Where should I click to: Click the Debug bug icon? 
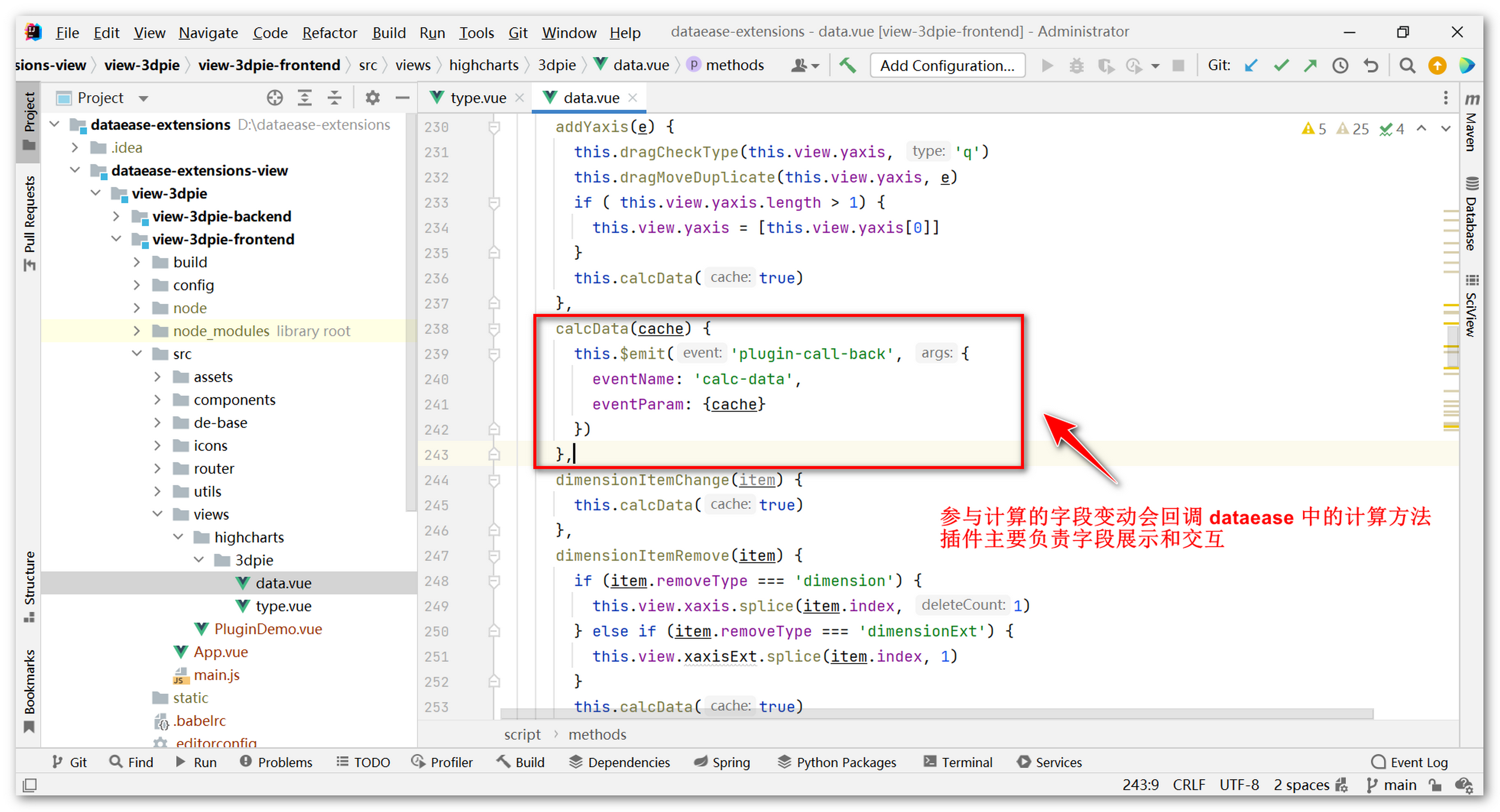click(x=1076, y=65)
